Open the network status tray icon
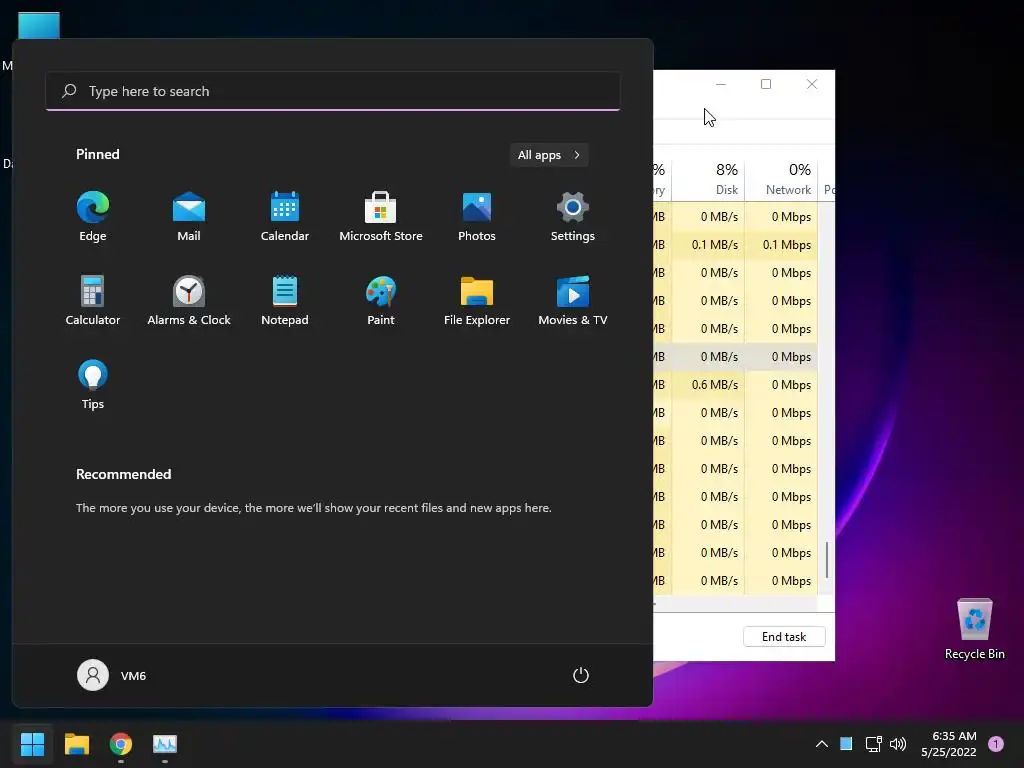The width and height of the screenshot is (1024, 768). [873, 744]
